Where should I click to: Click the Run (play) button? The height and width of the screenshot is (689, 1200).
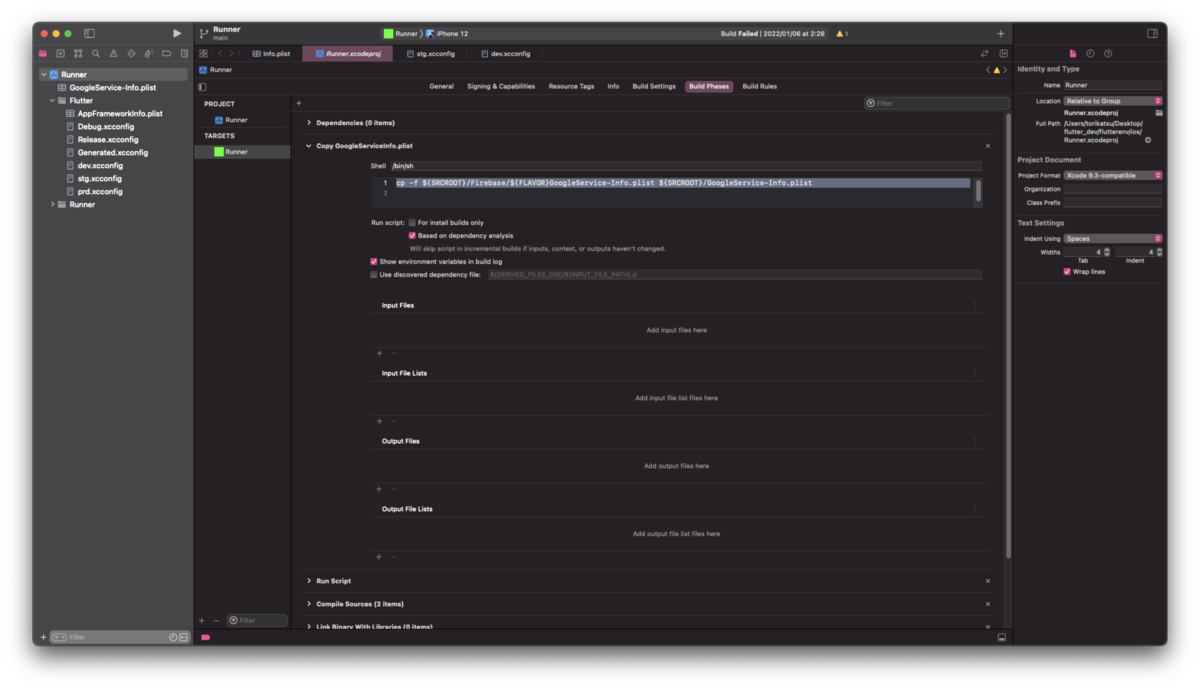(177, 33)
